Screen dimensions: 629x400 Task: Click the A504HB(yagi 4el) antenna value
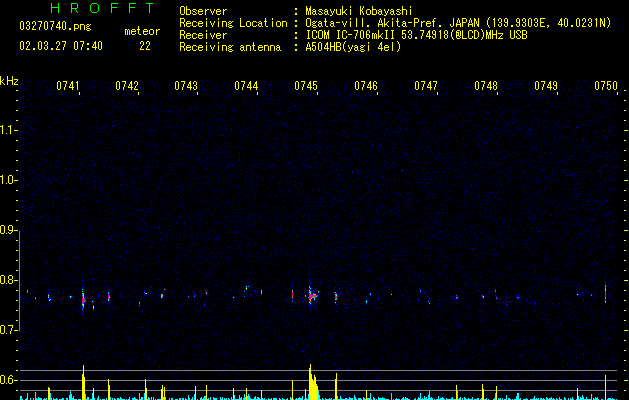(353, 47)
